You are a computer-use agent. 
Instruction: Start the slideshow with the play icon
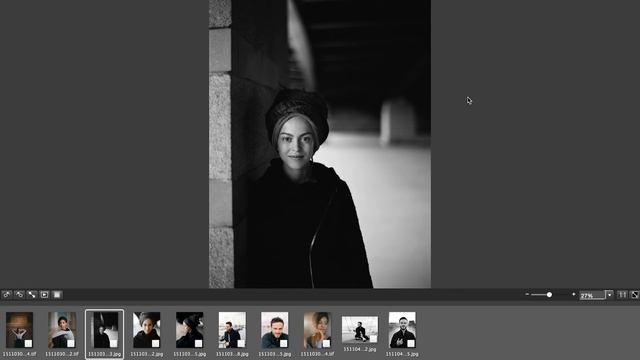(44, 294)
